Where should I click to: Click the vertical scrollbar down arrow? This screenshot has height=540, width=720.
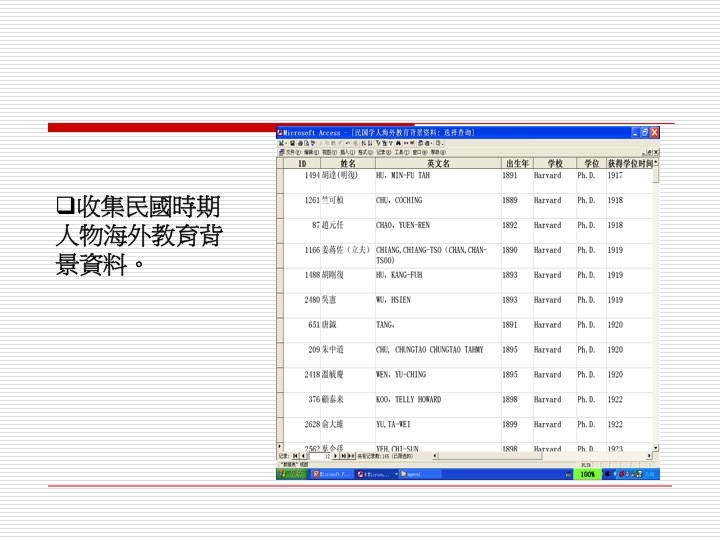point(656,447)
